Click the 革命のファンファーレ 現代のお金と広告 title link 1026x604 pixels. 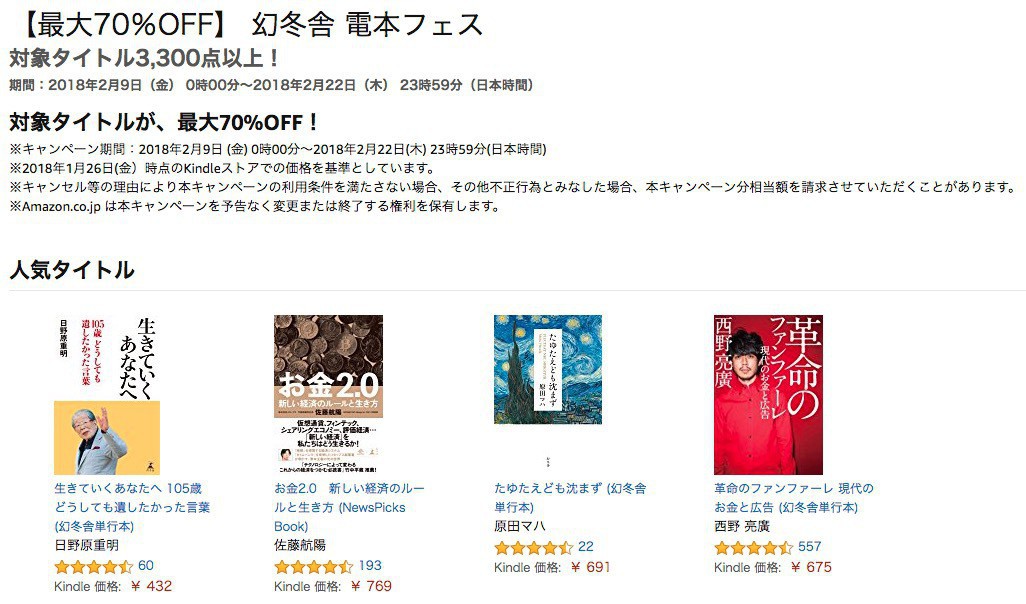pyautogui.click(x=794, y=497)
